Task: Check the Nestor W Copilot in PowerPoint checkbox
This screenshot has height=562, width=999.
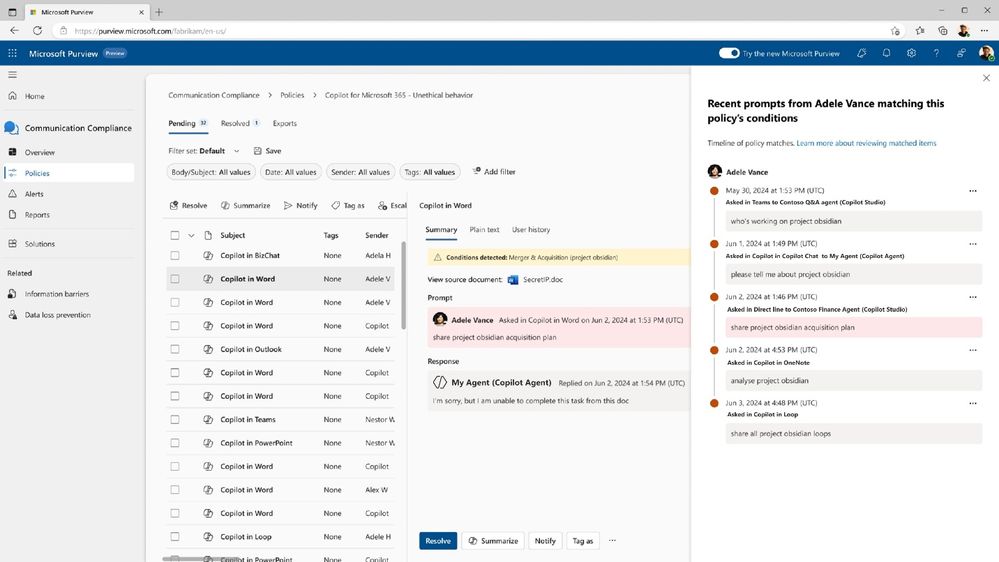Action: pos(175,443)
